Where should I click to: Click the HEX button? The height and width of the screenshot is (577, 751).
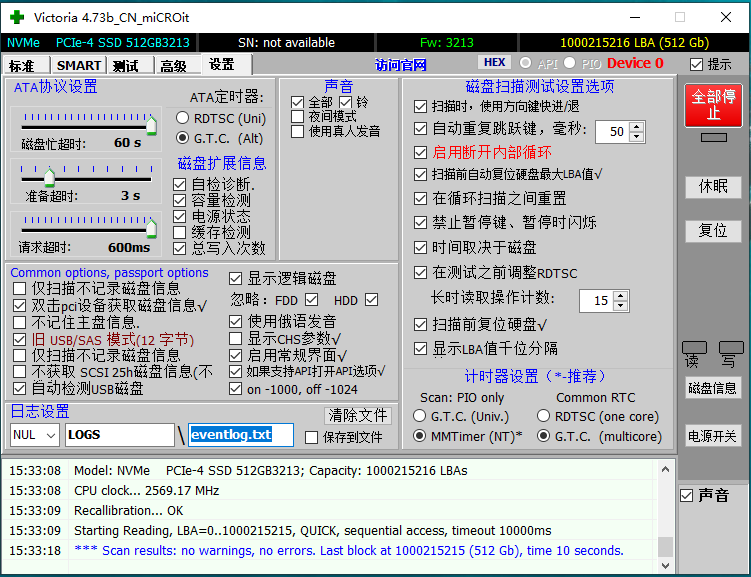click(494, 62)
